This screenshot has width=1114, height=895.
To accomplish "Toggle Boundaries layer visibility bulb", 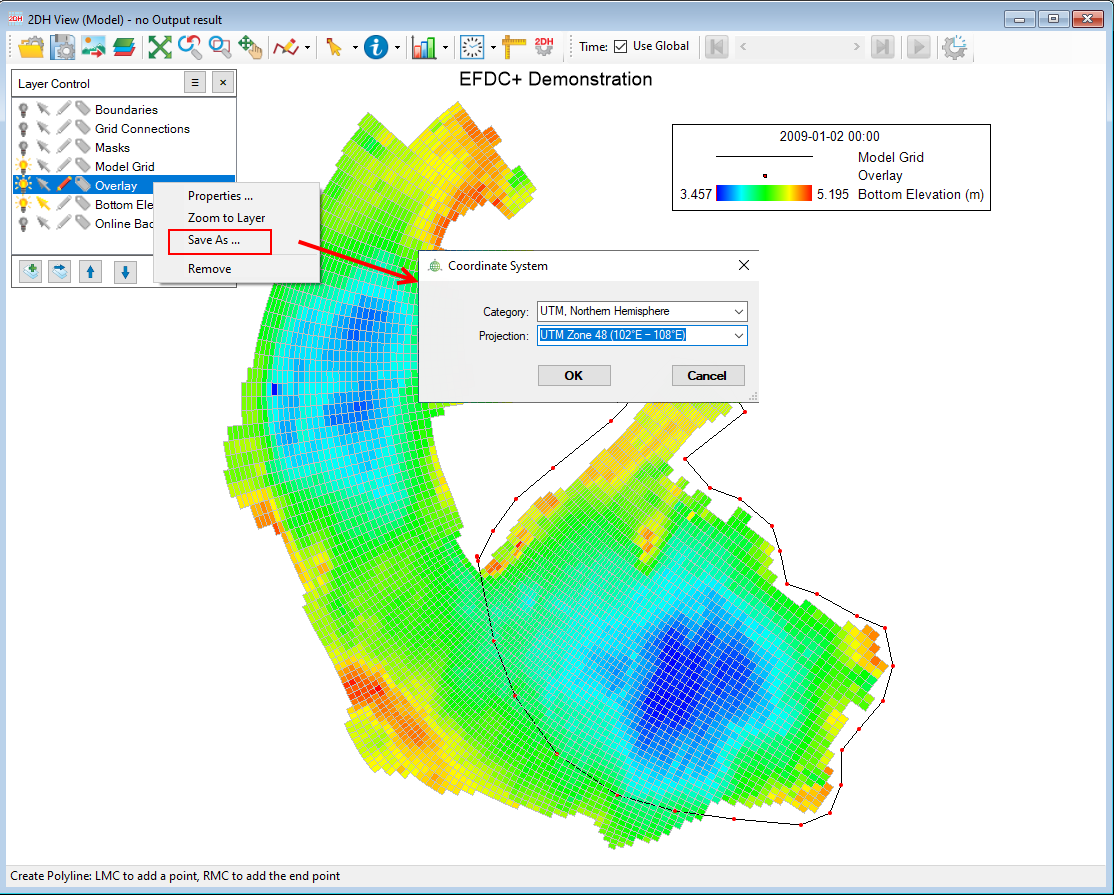I will (22, 109).
